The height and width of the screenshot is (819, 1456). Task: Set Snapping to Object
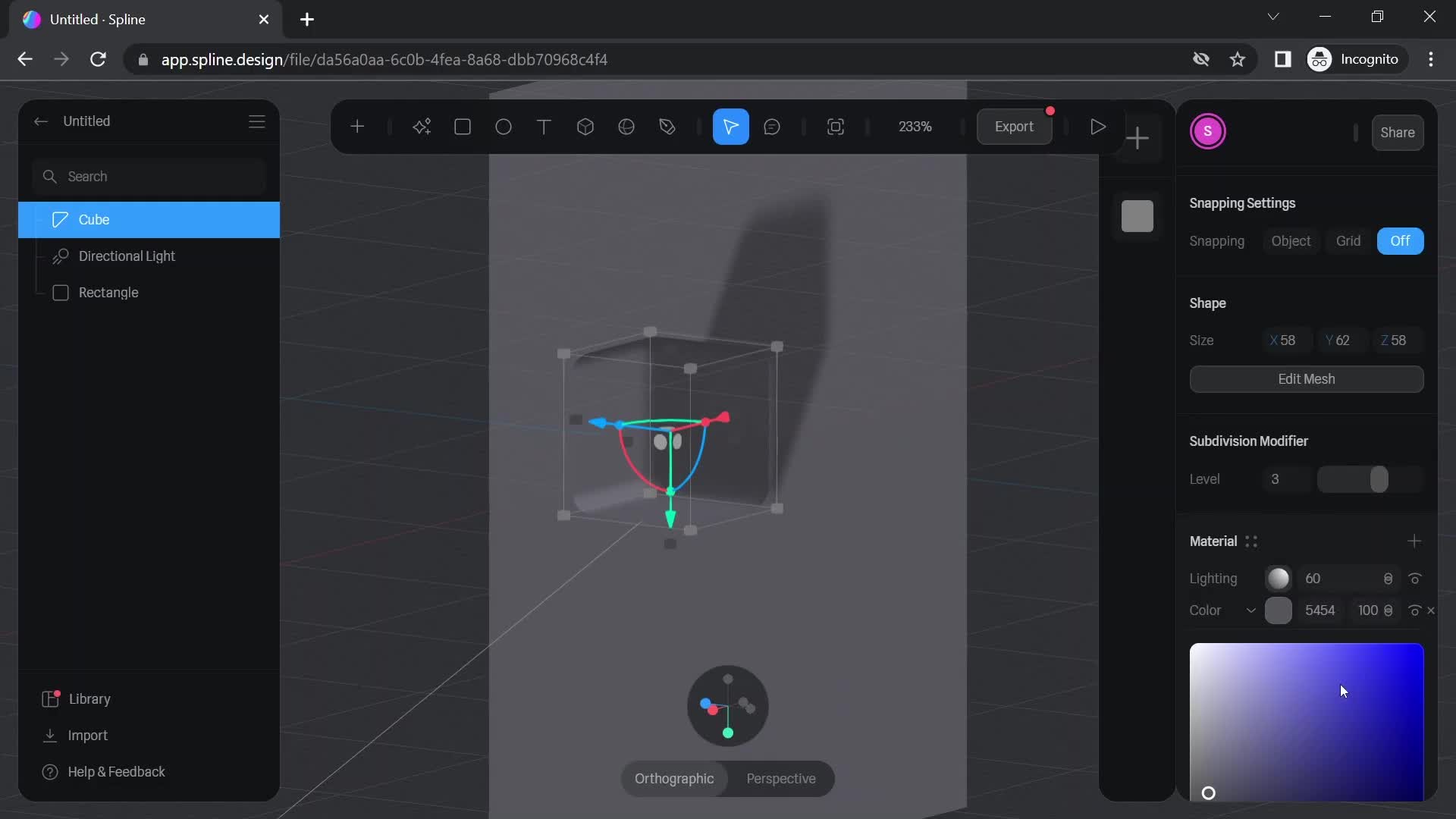(1291, 241)
